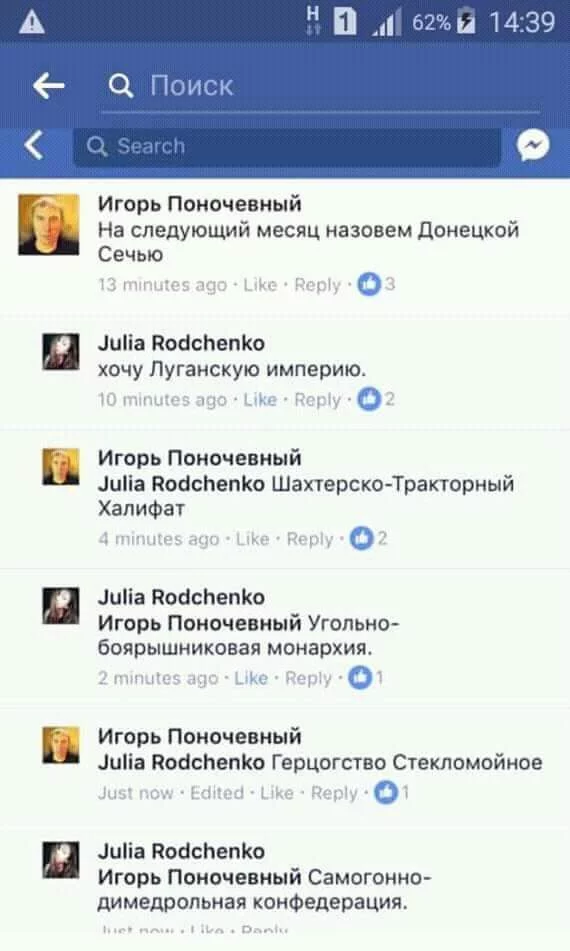
Task: Open Игорь Поночевный's large profile picture
Action: point(49,224)
